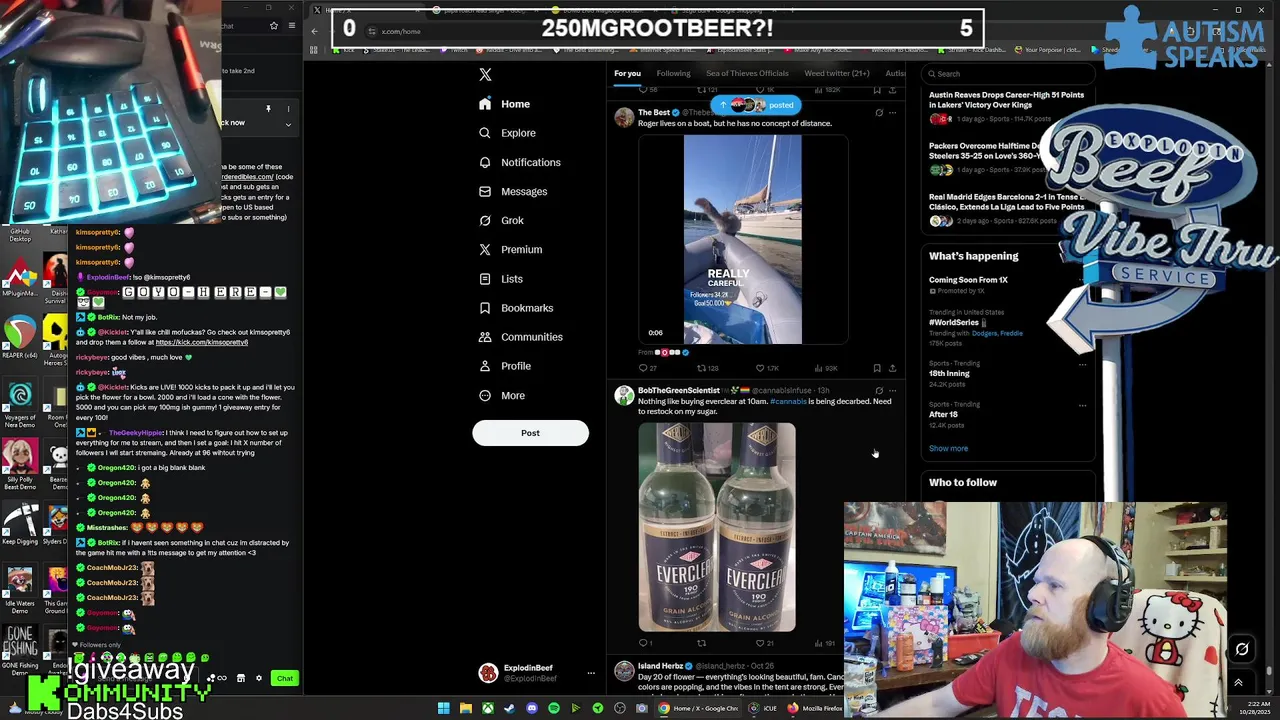The height and width of the screenshot is (720, 1280).
Task: Click the kick.com/kimsopretty6 chat link
Action: click(201, 342)
